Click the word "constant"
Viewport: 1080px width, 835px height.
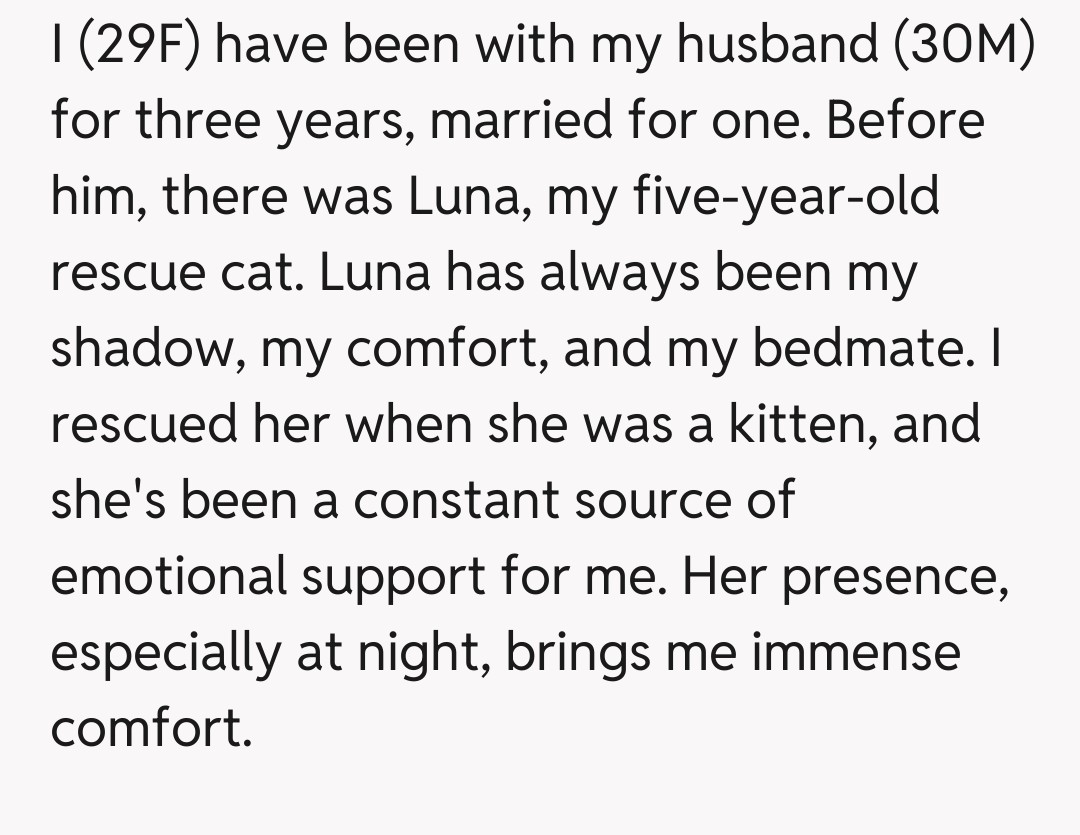455,502
